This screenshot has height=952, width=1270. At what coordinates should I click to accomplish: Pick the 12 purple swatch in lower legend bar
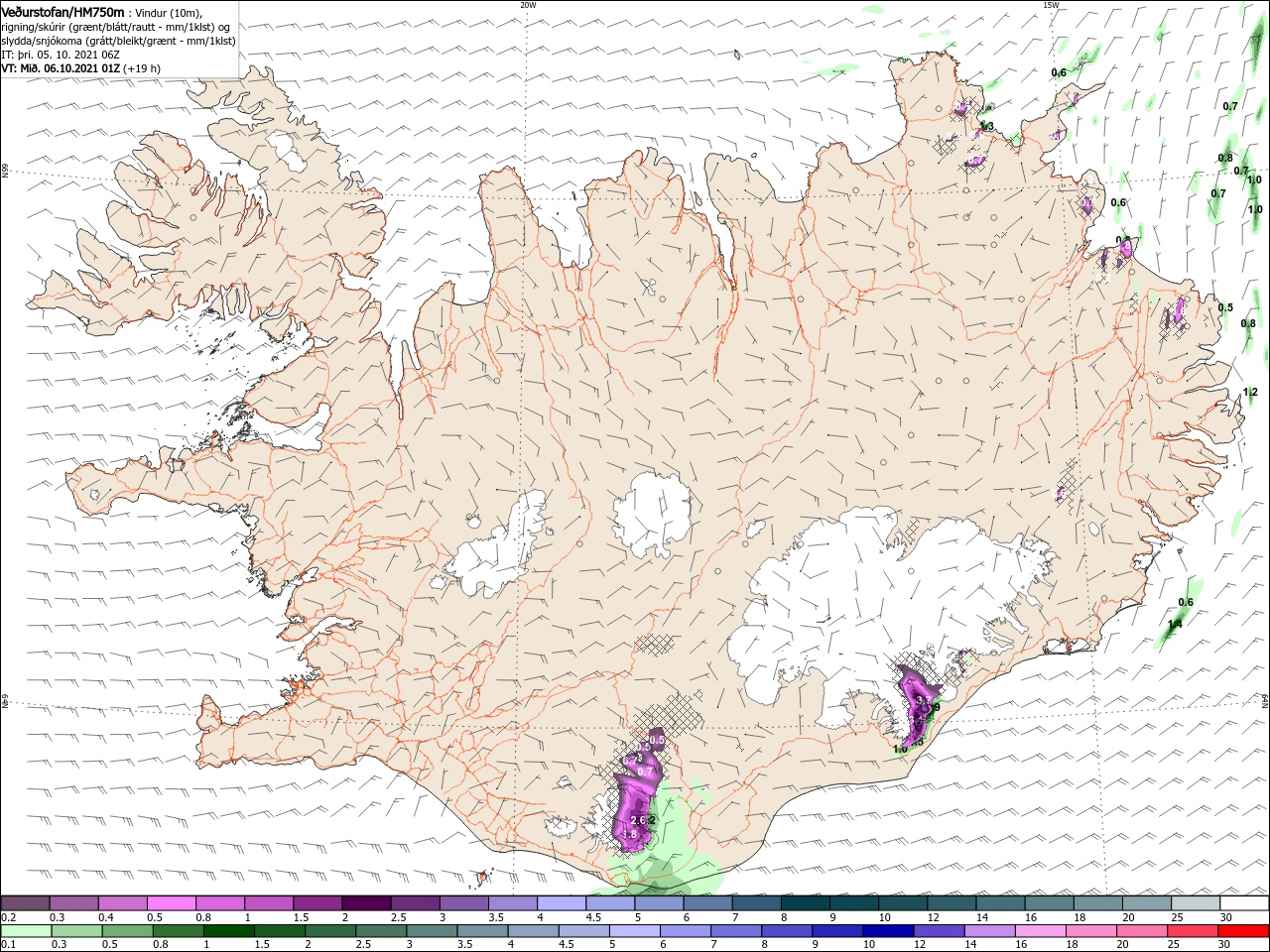click(939, 931)
